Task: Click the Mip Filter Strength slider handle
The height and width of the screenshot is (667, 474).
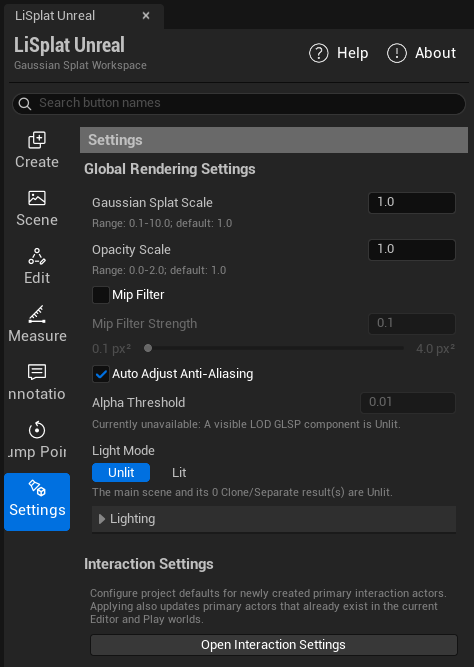Action: [148, 348]
